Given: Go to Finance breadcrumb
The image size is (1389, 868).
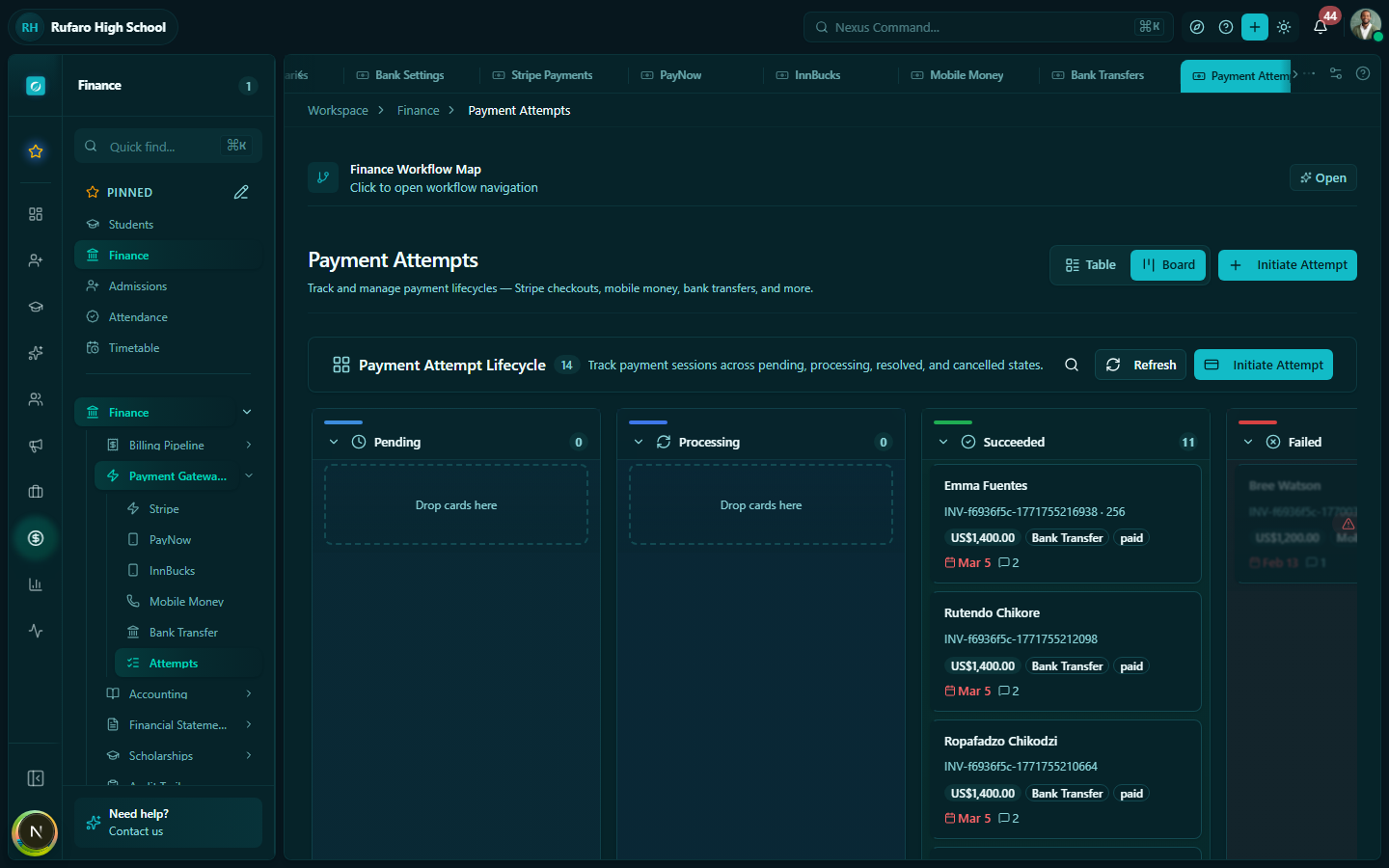Looking at the screenshot, I should [418, 111].
